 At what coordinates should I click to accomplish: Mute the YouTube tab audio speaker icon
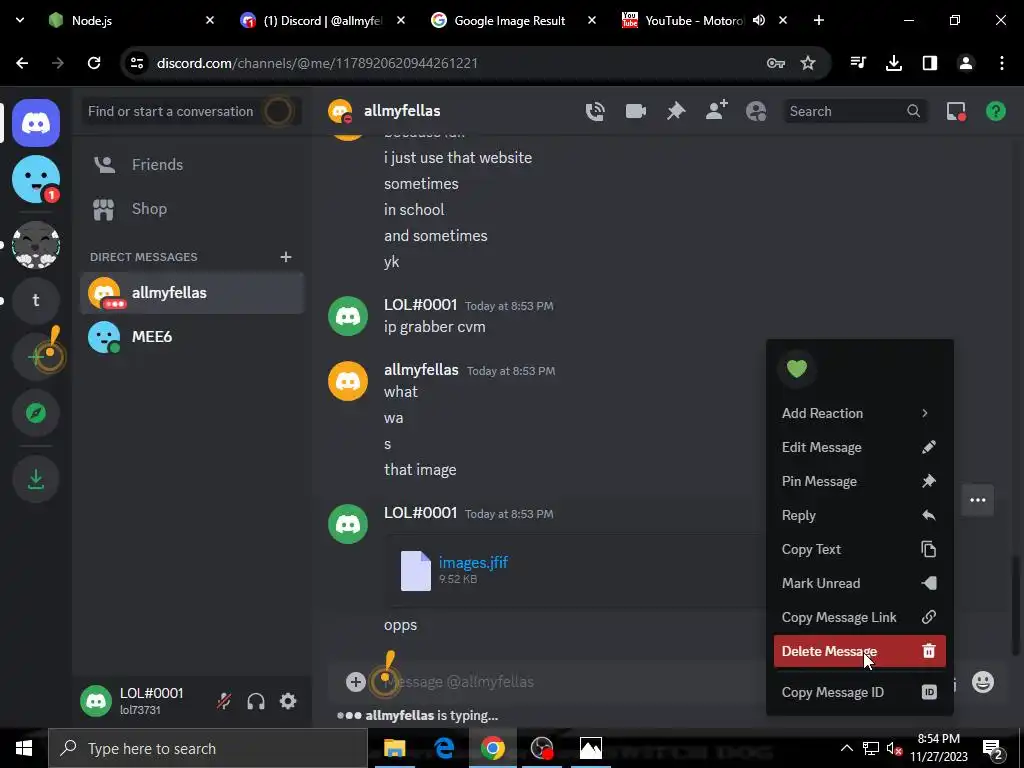(x=759, y=20)
